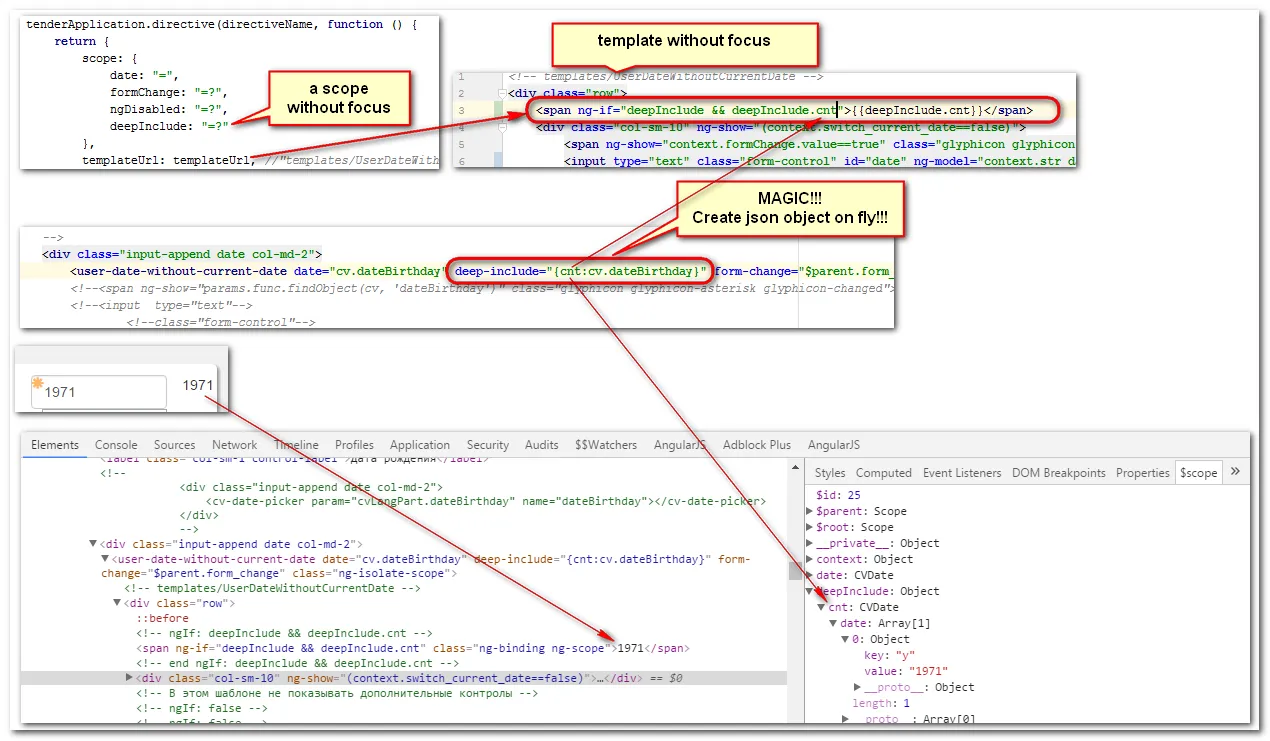
Task: Collapse the div class="row" DOM node
Action: point(116,604)
